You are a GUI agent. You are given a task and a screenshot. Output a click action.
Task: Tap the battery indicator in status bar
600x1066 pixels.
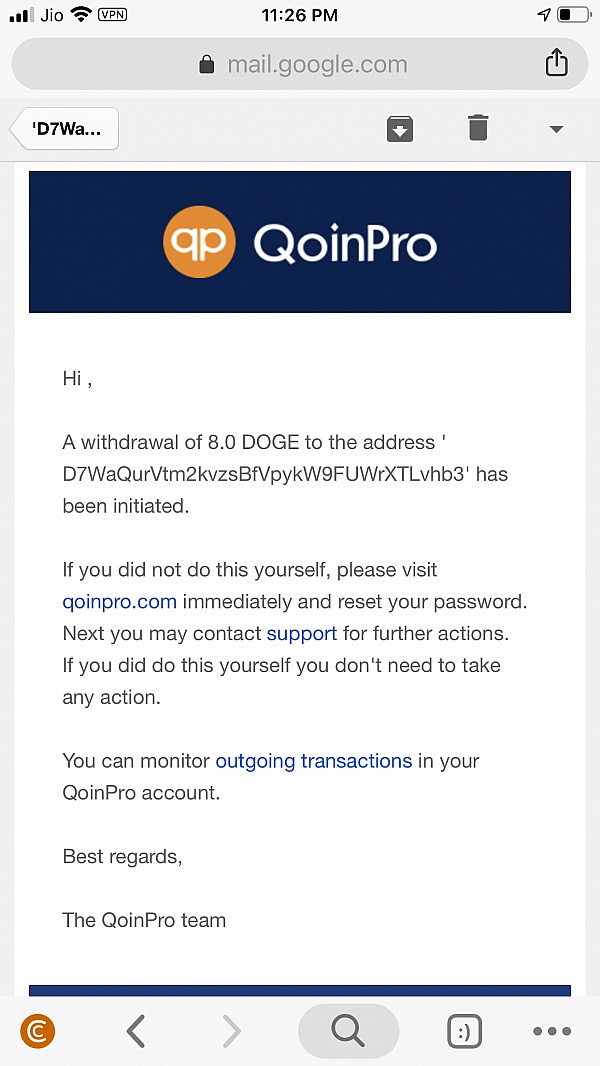coord(572,16)
